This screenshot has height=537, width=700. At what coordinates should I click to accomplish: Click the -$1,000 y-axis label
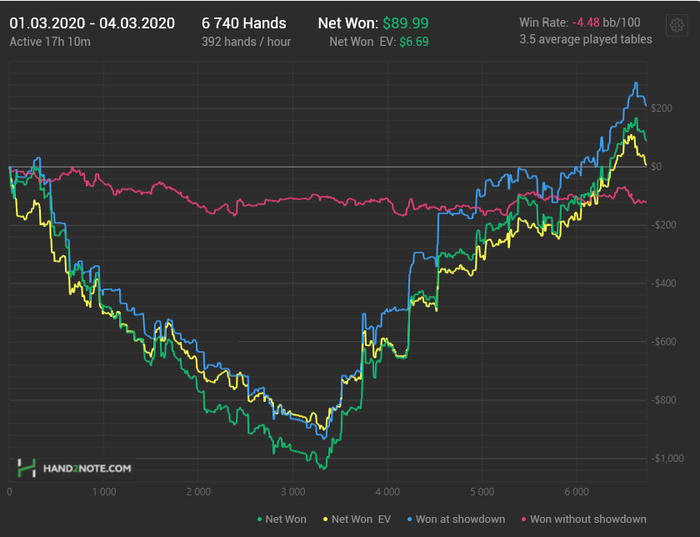[x=667, y=458]
